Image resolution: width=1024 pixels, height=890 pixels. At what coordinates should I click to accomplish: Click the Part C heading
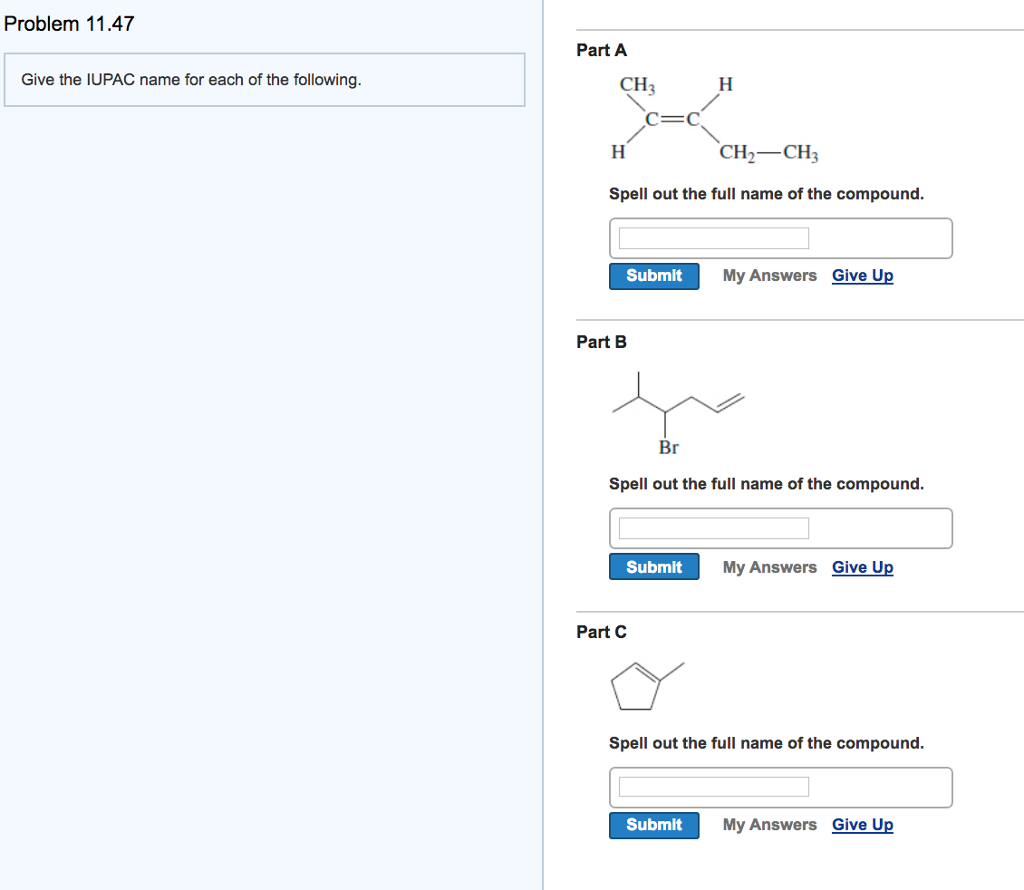click(x=601, y=632)
